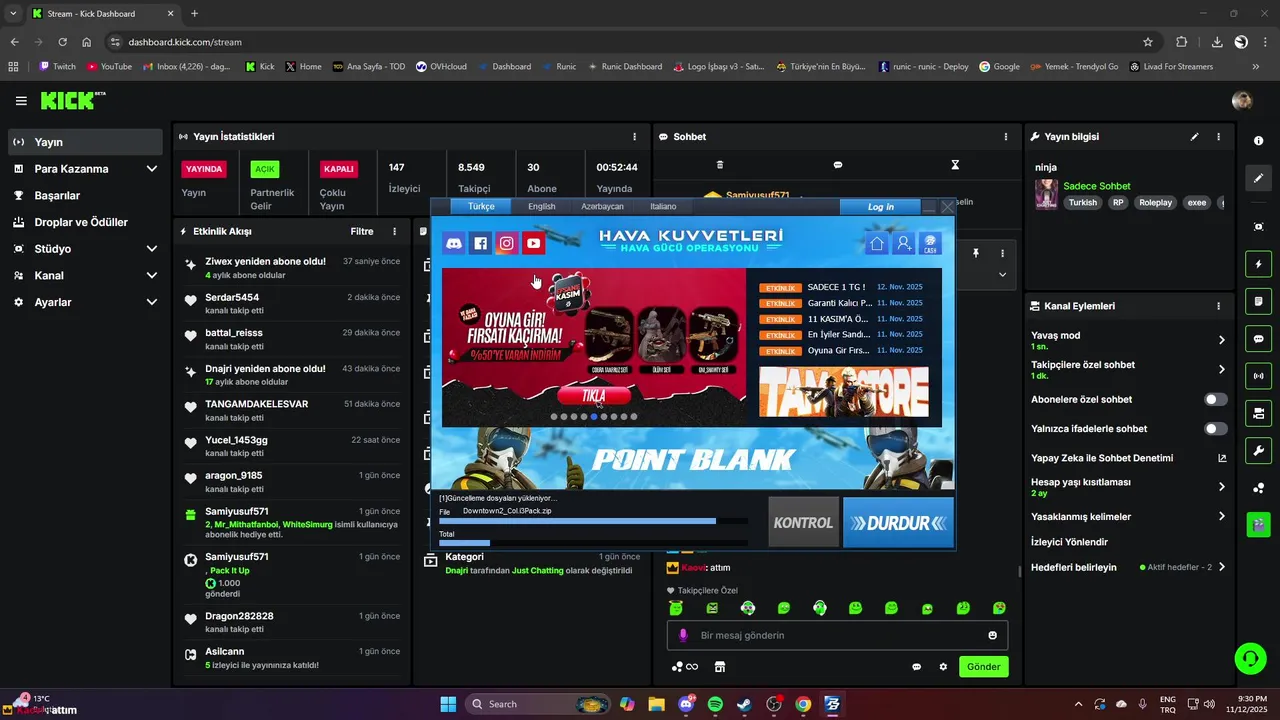The height and width of the screenshot is (720, 1280).
Task: Open chat settings gear icon
Action: coord(943,667)
